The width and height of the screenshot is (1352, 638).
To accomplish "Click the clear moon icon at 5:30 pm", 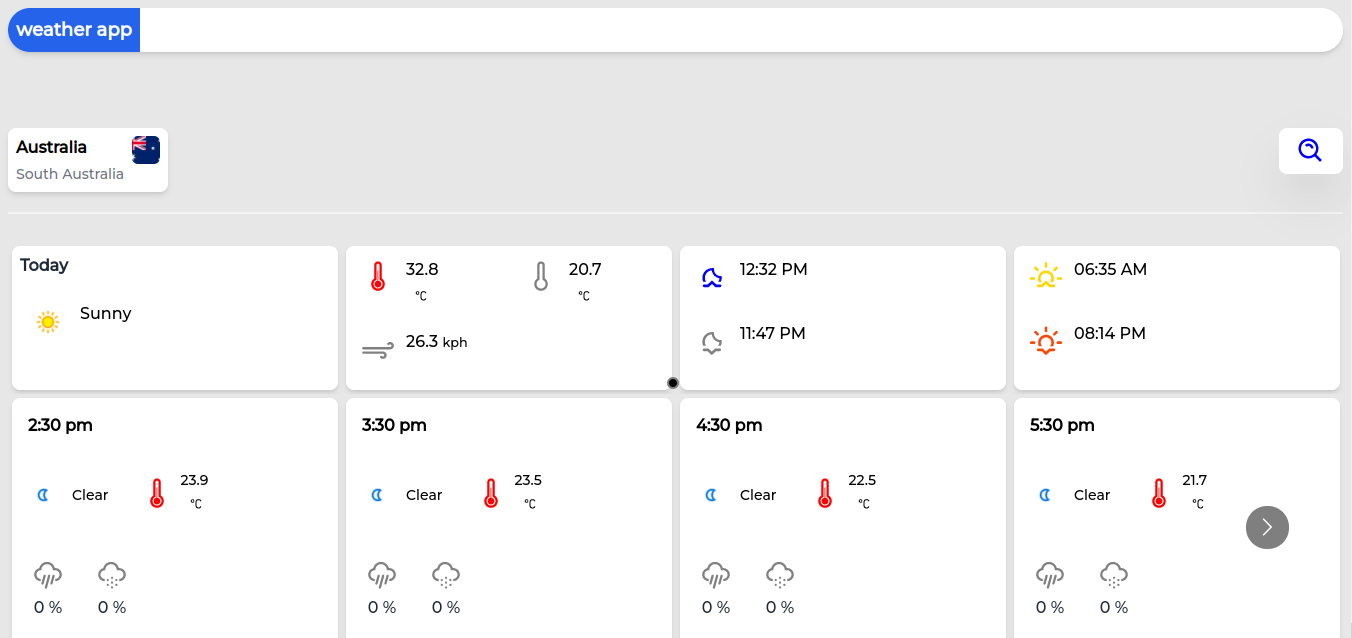I will [x=1045, y=495].
